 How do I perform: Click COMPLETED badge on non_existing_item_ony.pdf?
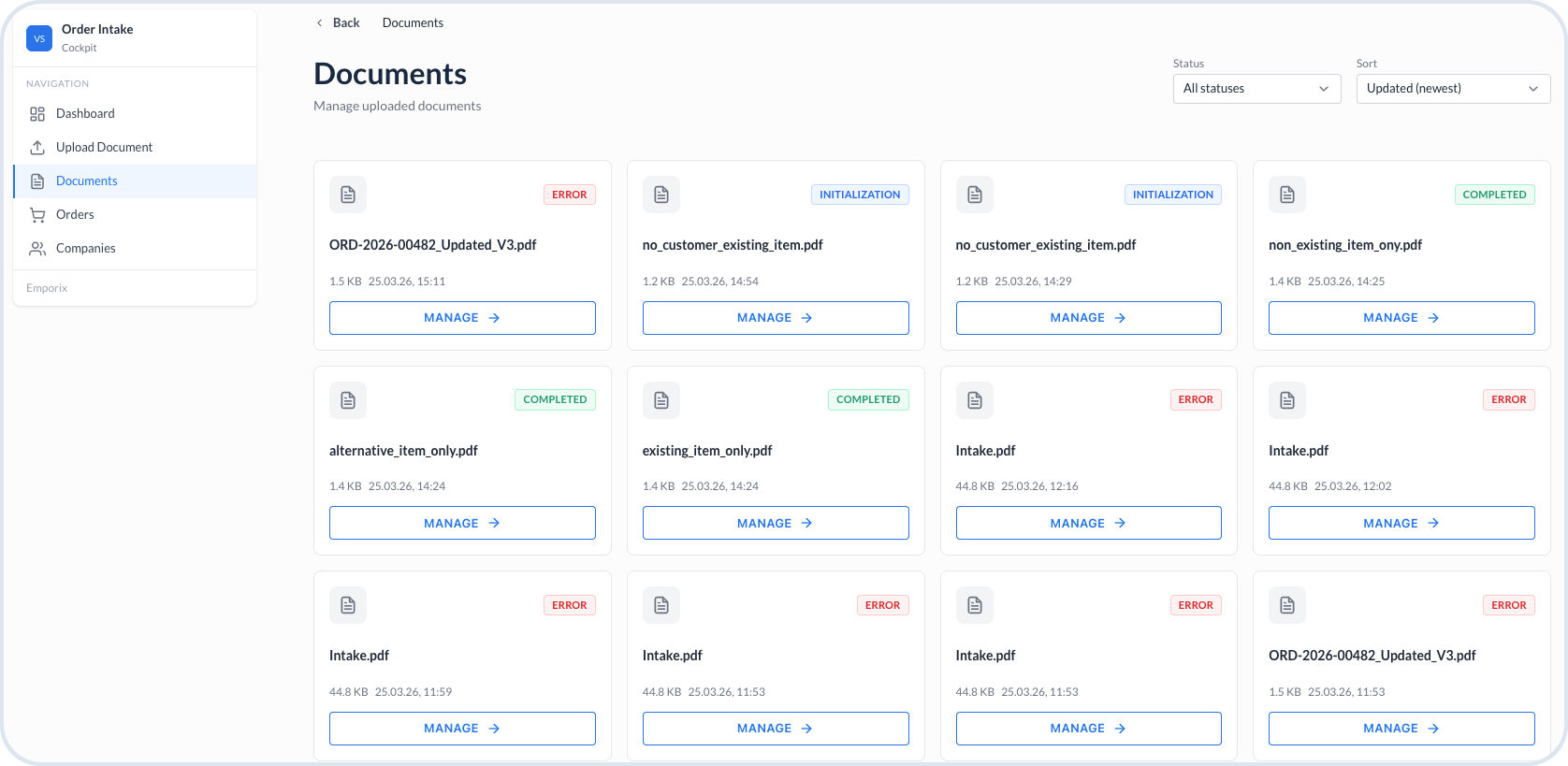point(1495,195)
